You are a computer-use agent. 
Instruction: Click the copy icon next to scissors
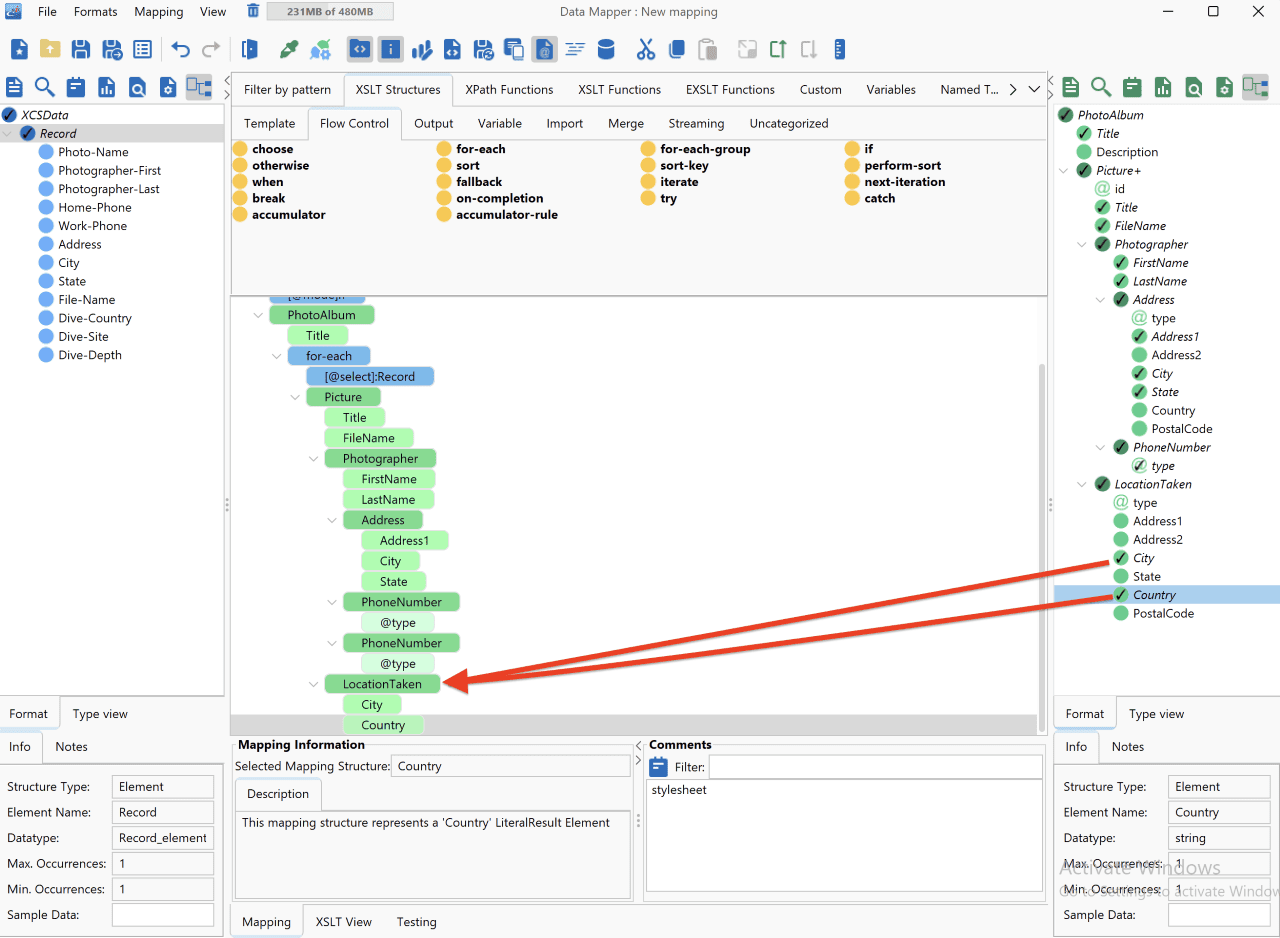click(676, 49)
